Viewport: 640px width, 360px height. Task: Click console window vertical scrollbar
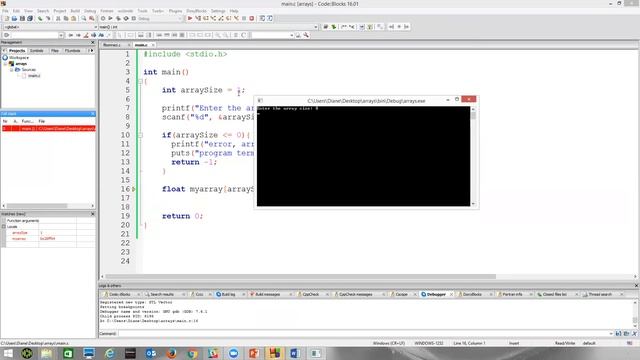473,157
